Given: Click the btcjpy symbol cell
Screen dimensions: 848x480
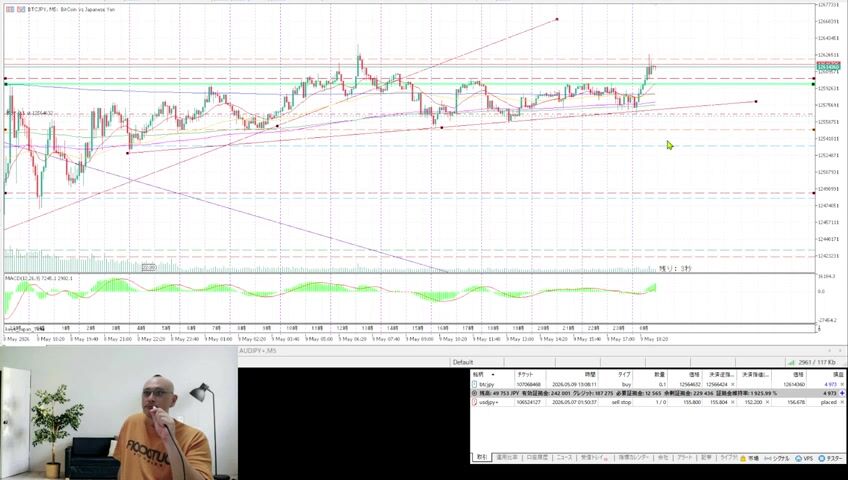Looking at the screenshot, I should click(487, 384).
